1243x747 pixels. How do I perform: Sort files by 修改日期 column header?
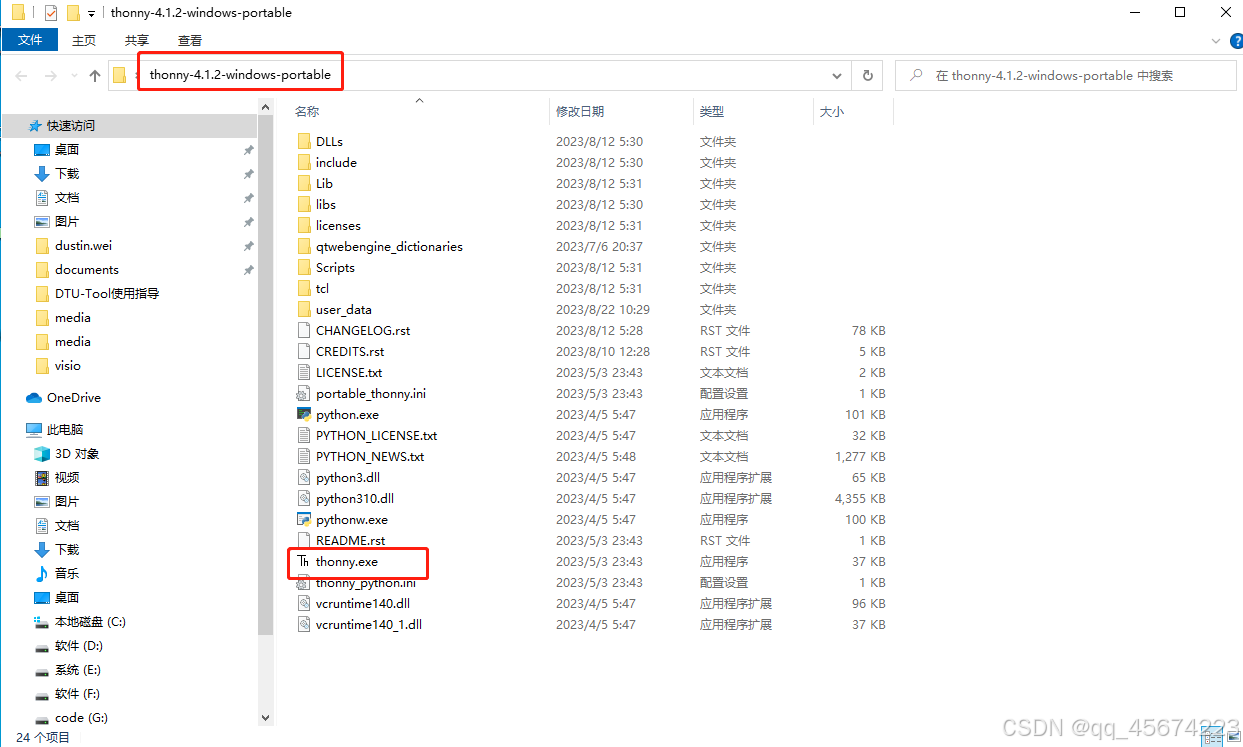(x=580, y=111)
